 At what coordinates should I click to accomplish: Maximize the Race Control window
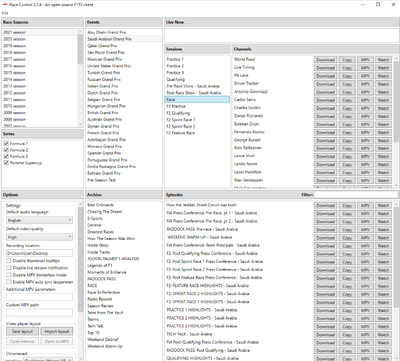378,5
